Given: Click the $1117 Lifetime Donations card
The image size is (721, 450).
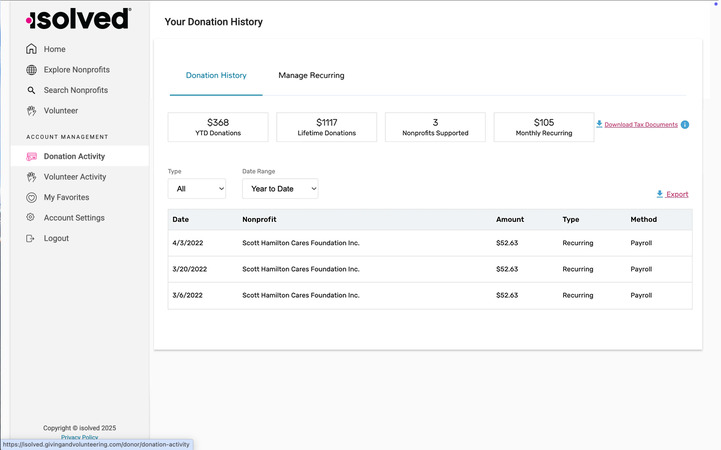Looking at the screenshot, I should pos(326,127).
